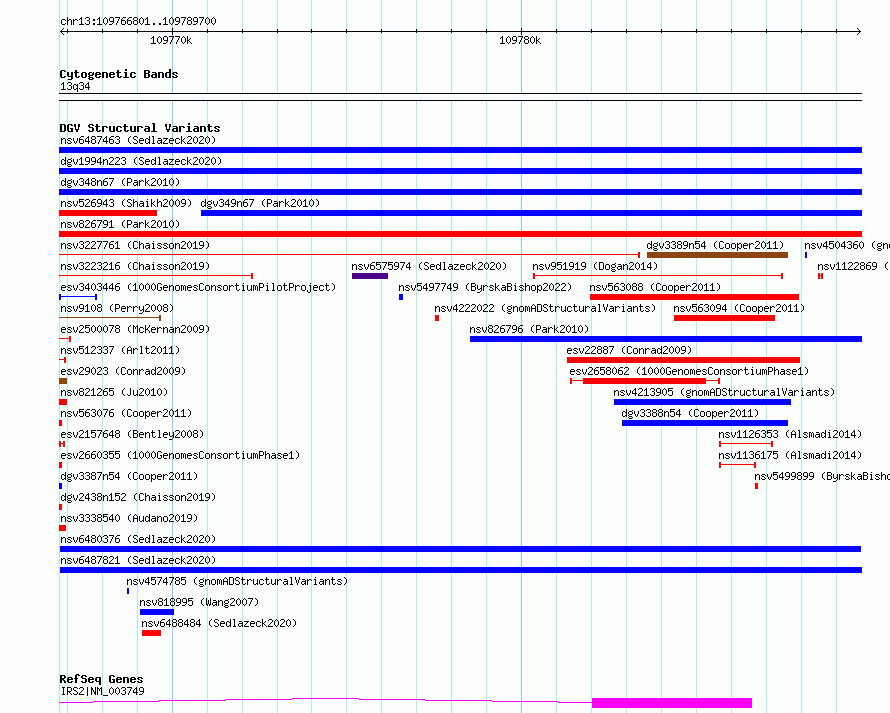The width and height of the screenshot is (890, 713).
Task: Click the nsv3223216 (Chaisson2019) label
Action: pos(135,266)
